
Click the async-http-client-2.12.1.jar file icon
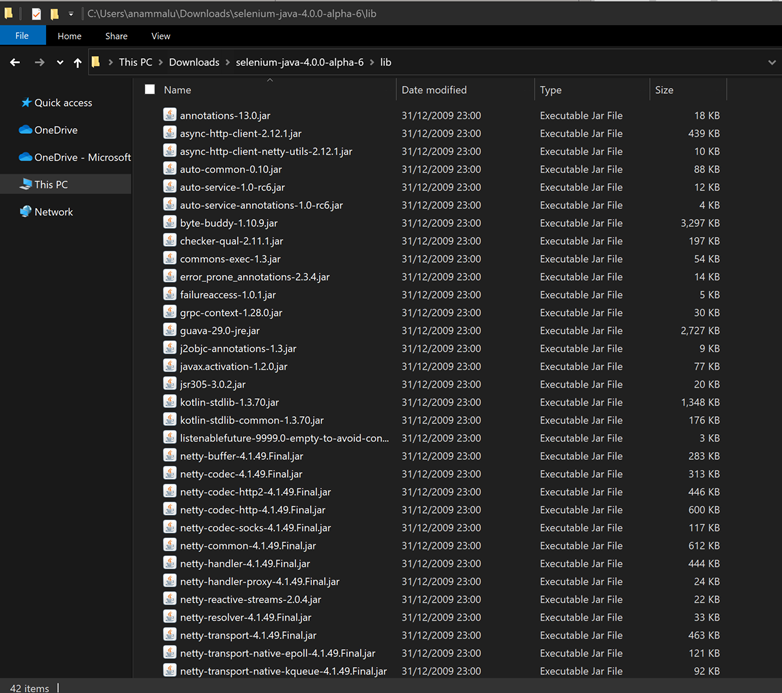pos(170,133)
